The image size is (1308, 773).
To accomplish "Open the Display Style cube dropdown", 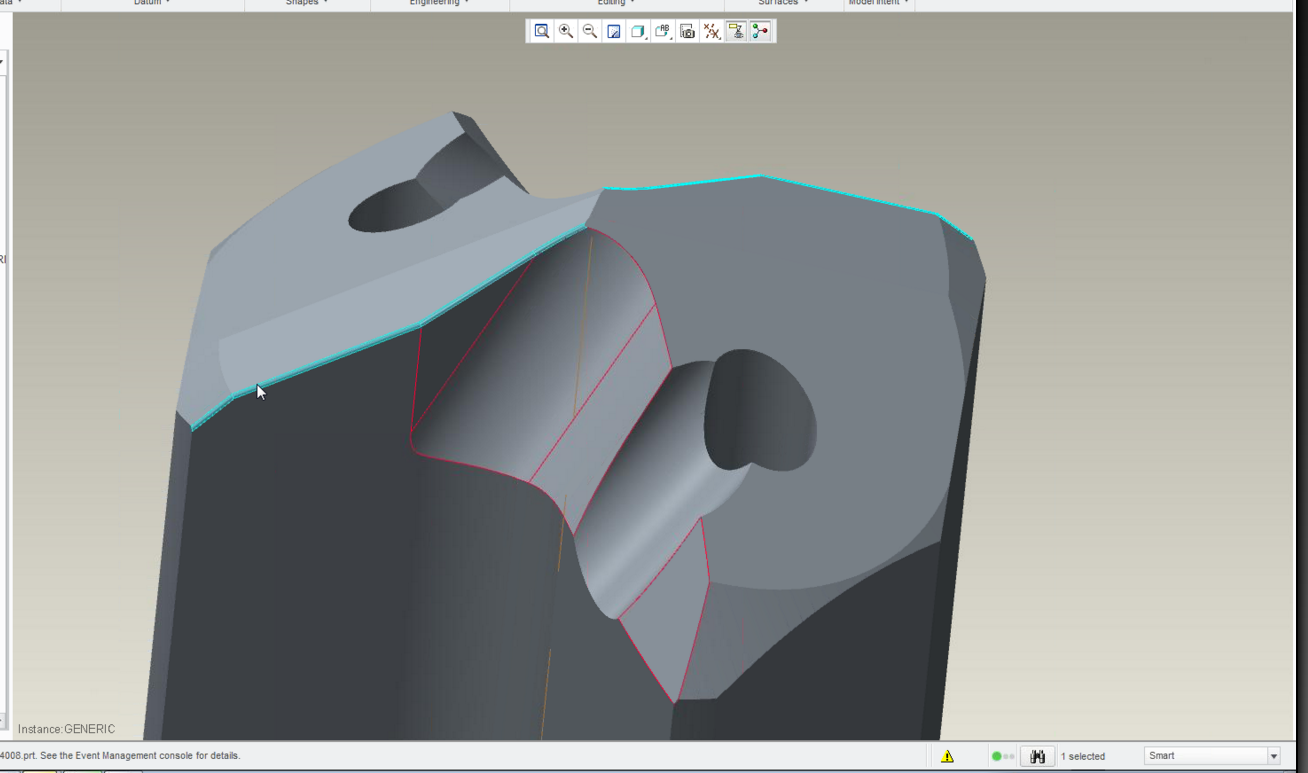I will [638, 31].
